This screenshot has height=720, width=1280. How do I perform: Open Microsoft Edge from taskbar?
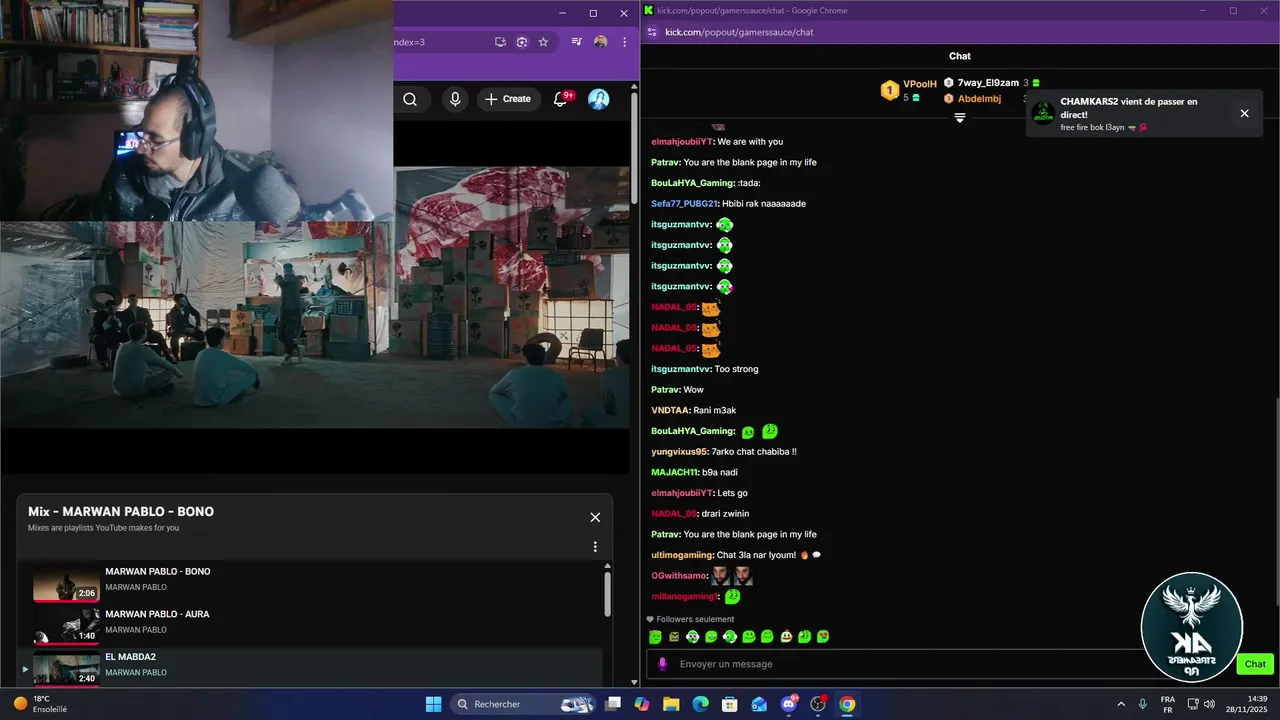[x=700, y=704]
